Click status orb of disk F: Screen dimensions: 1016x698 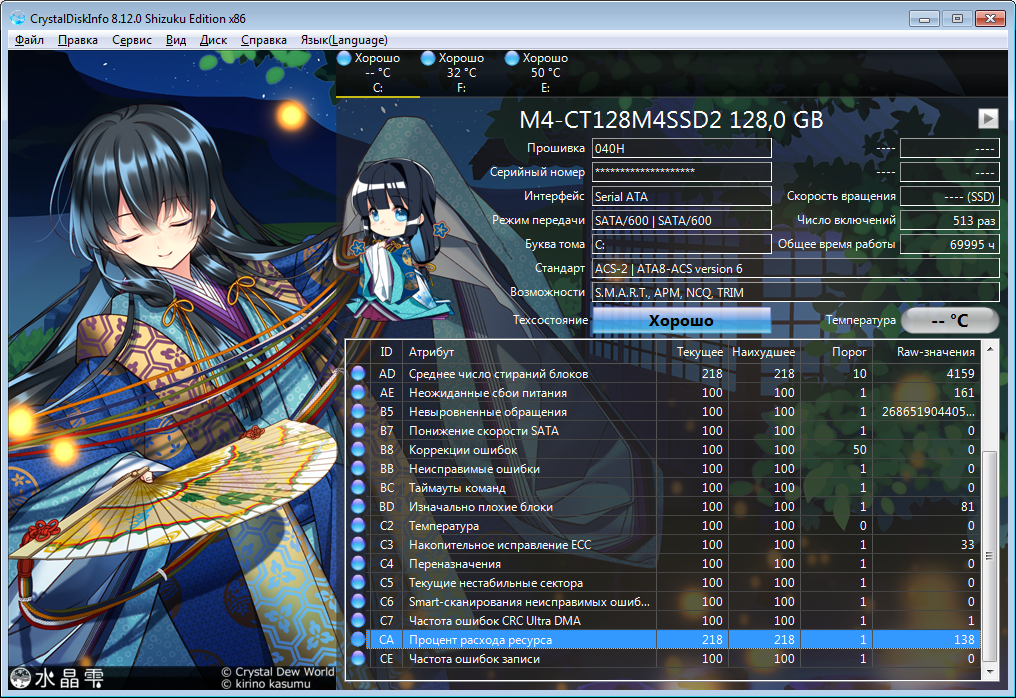coord(428,58)
